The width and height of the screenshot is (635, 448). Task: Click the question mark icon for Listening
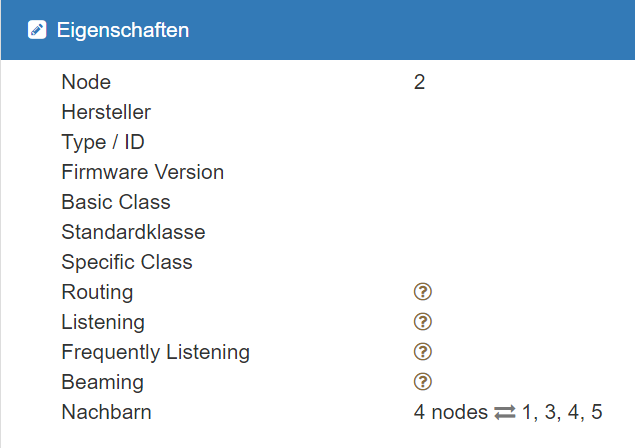pyautogui.click(x=423, y=322)
